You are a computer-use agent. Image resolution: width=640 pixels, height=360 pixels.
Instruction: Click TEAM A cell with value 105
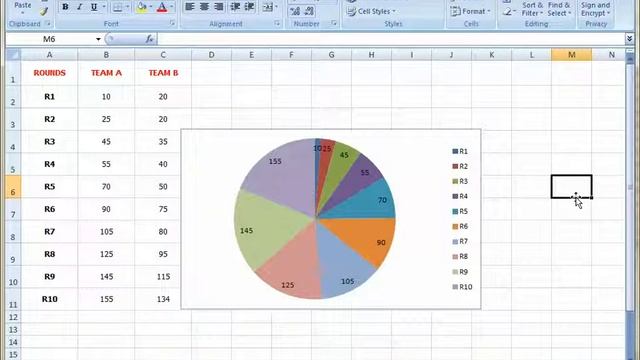point(106,232)
